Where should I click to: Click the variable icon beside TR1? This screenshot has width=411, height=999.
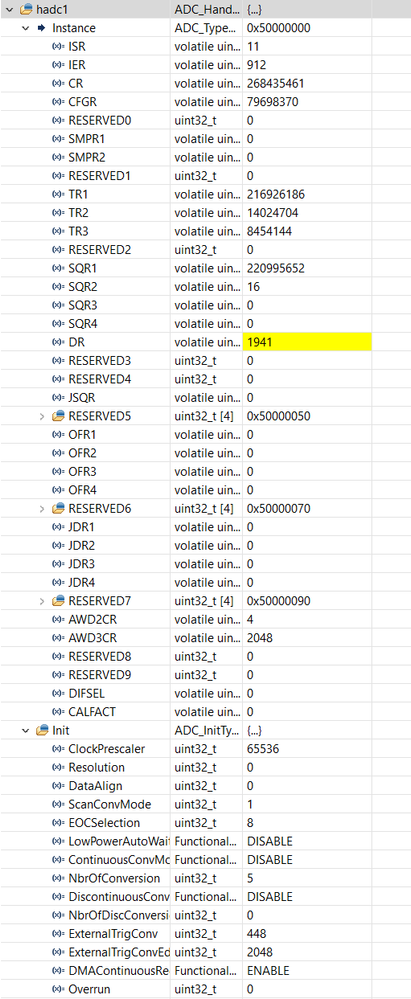[58, 194]
